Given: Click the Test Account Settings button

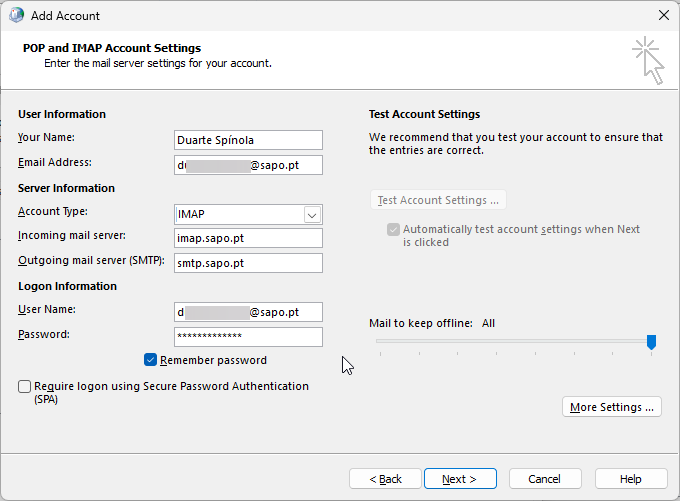Looking at the screenshot, I should coord(438,200).
